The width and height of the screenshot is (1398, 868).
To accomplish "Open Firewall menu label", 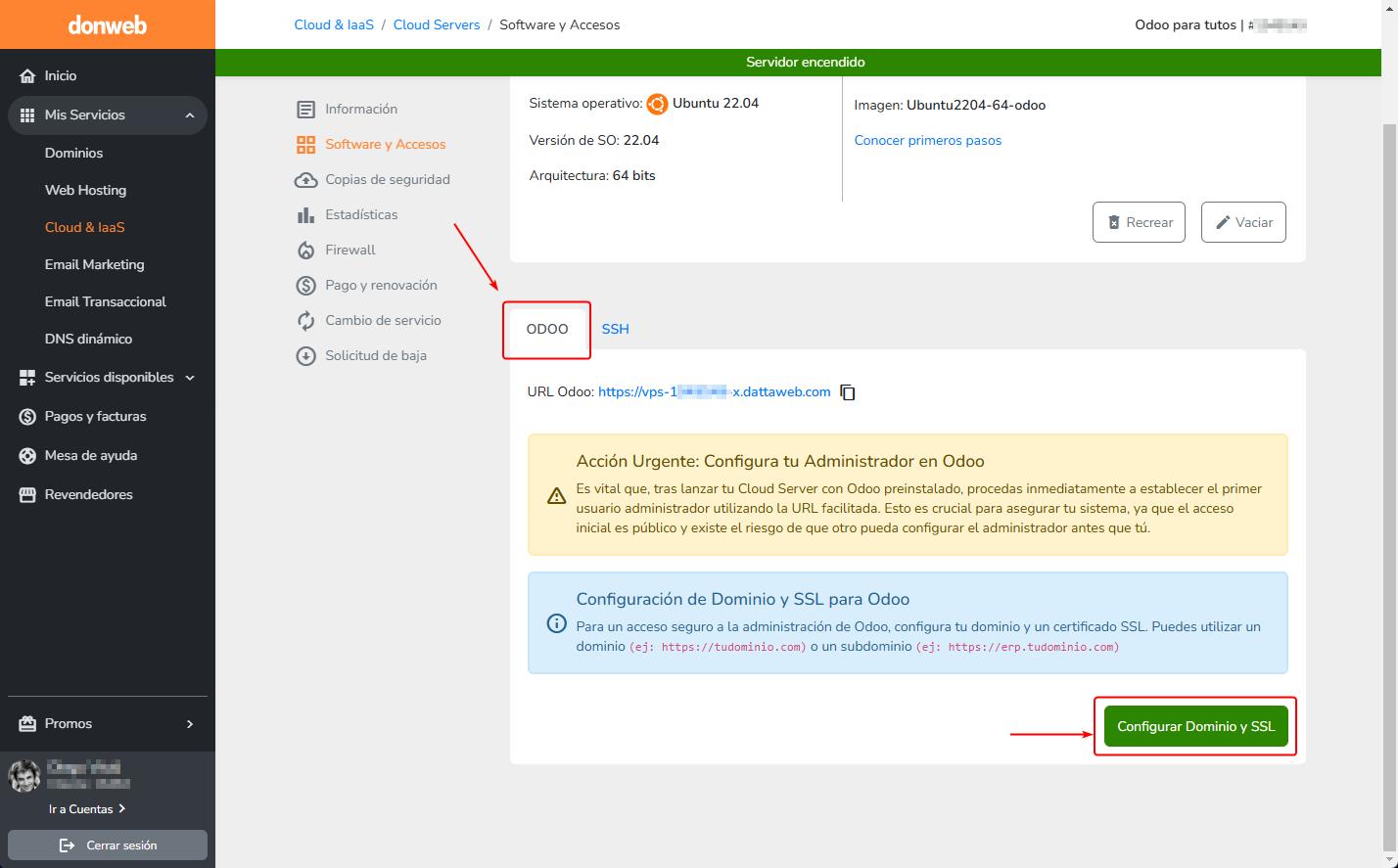I will tap(350, 250).
